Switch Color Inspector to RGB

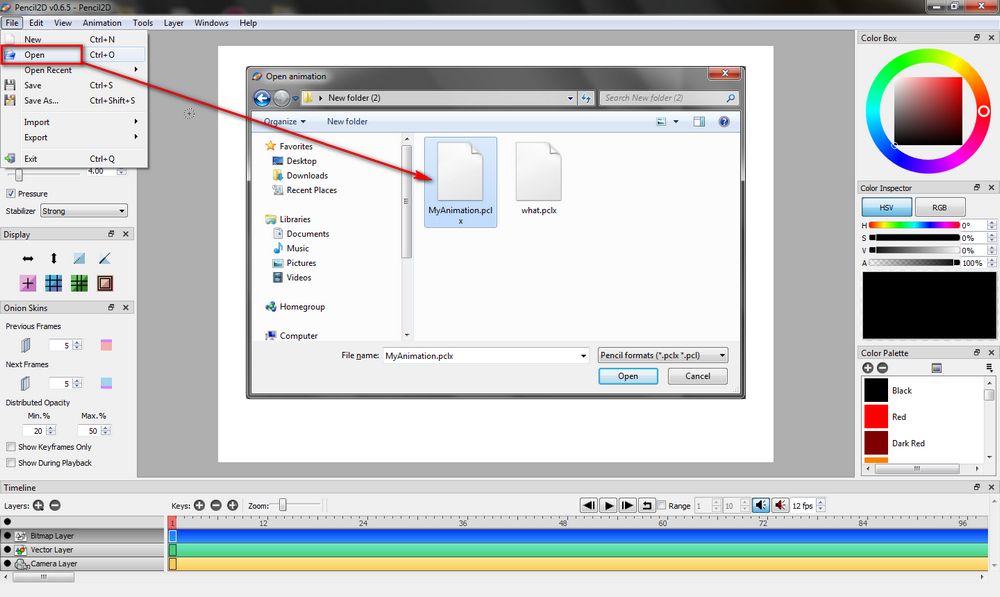pyautogui.click(x=939, y=207)
